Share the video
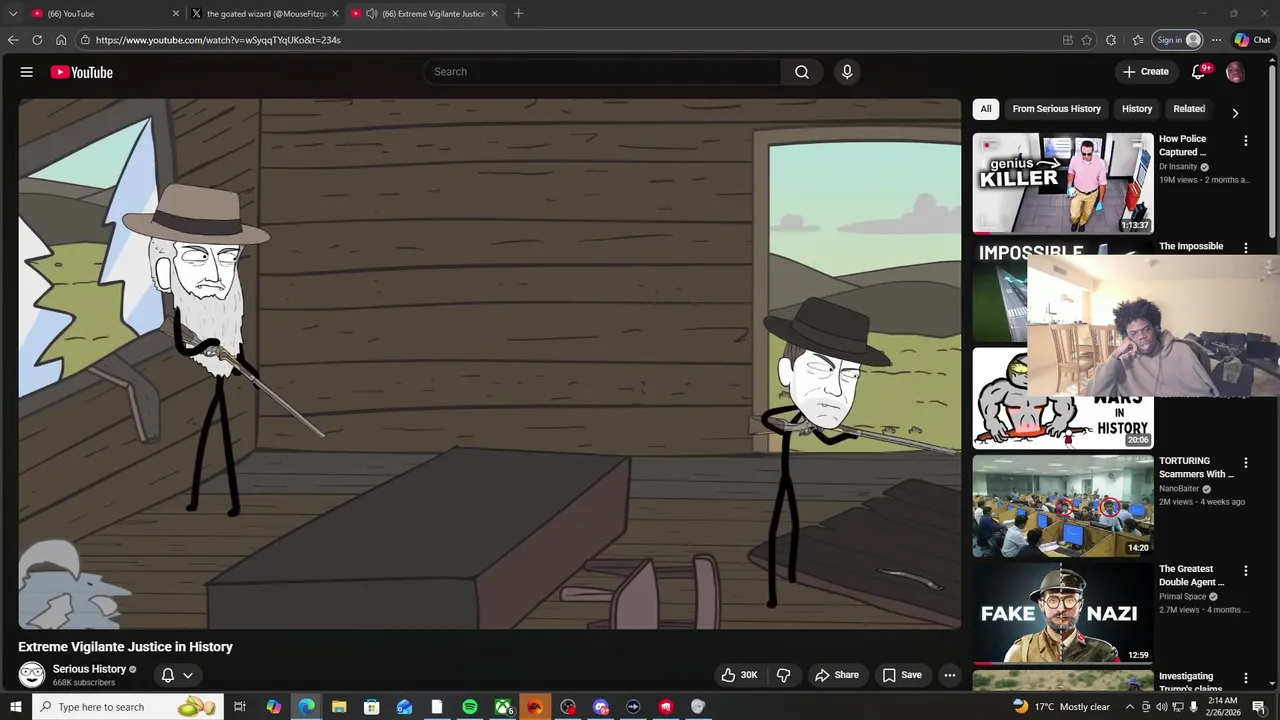 point(837,675)
